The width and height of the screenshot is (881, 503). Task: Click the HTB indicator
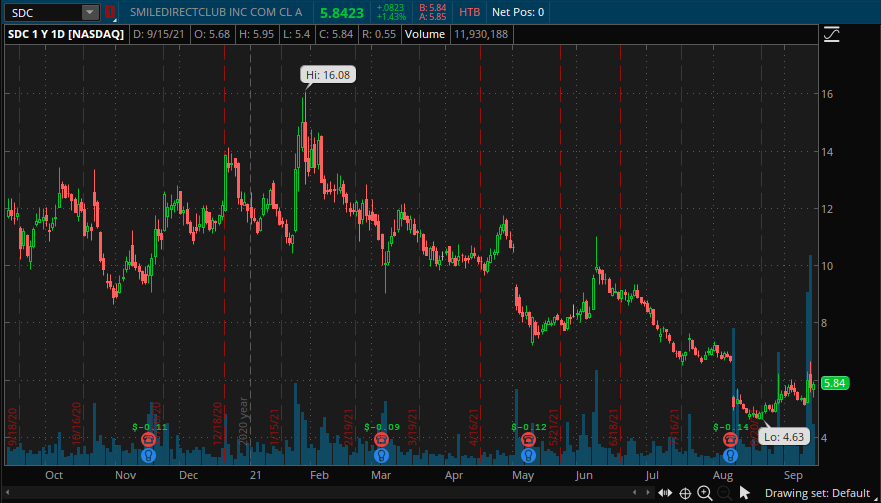pos(470,12)
